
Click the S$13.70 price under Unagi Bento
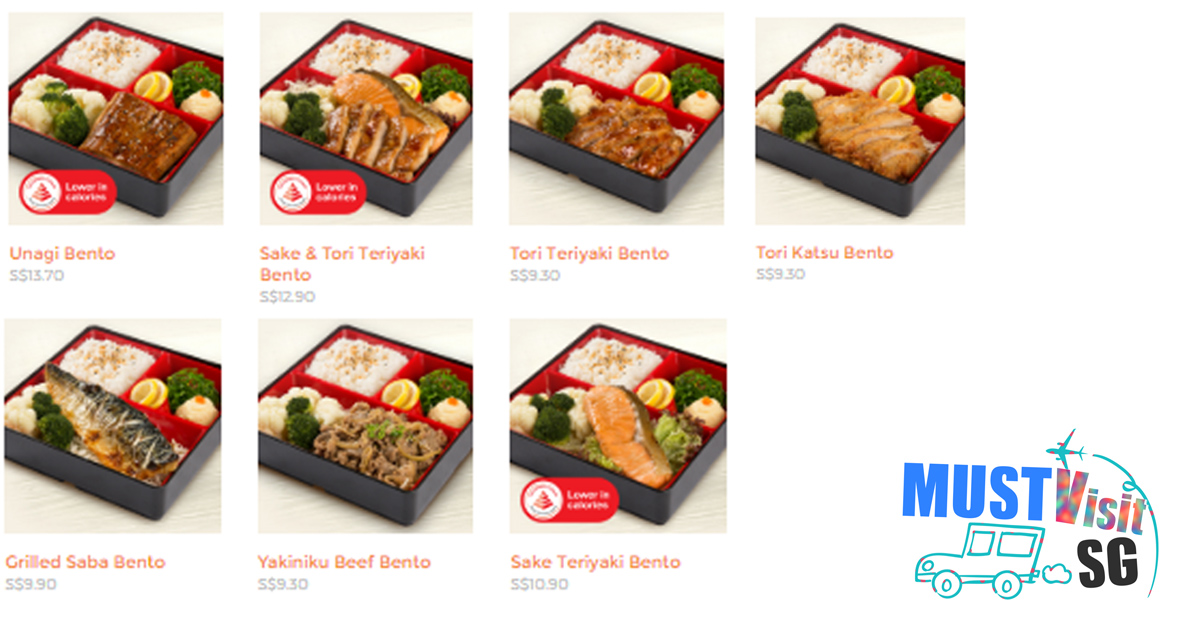[x=37, y=275]
